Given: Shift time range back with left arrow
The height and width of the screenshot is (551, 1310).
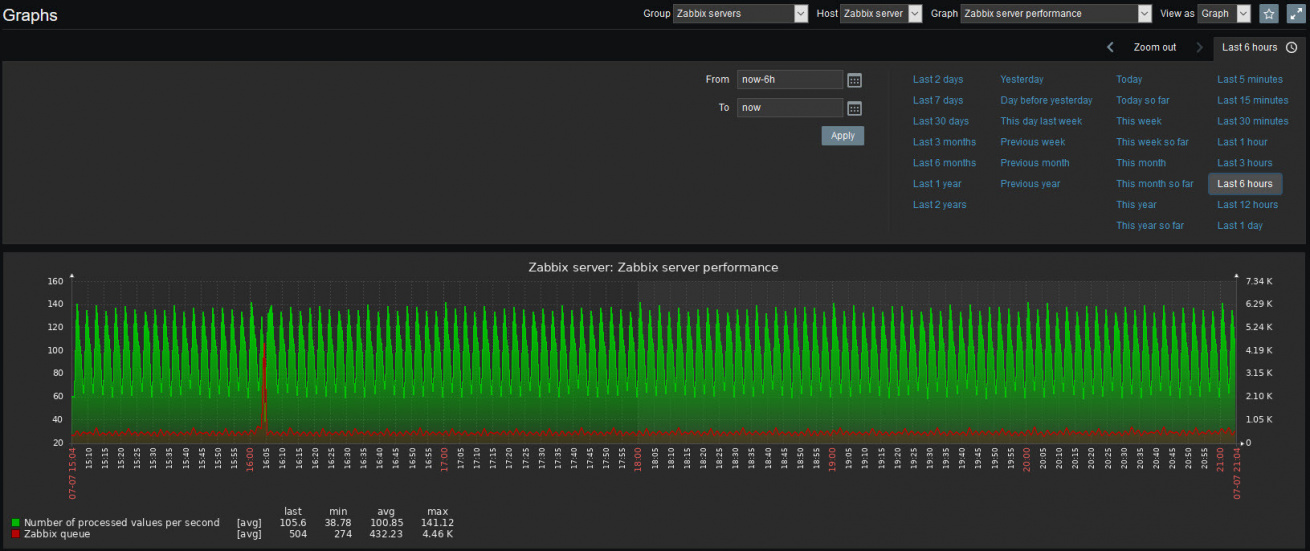Looking at the screenshot, I should pyautogui.click(x=1111, y=47).
